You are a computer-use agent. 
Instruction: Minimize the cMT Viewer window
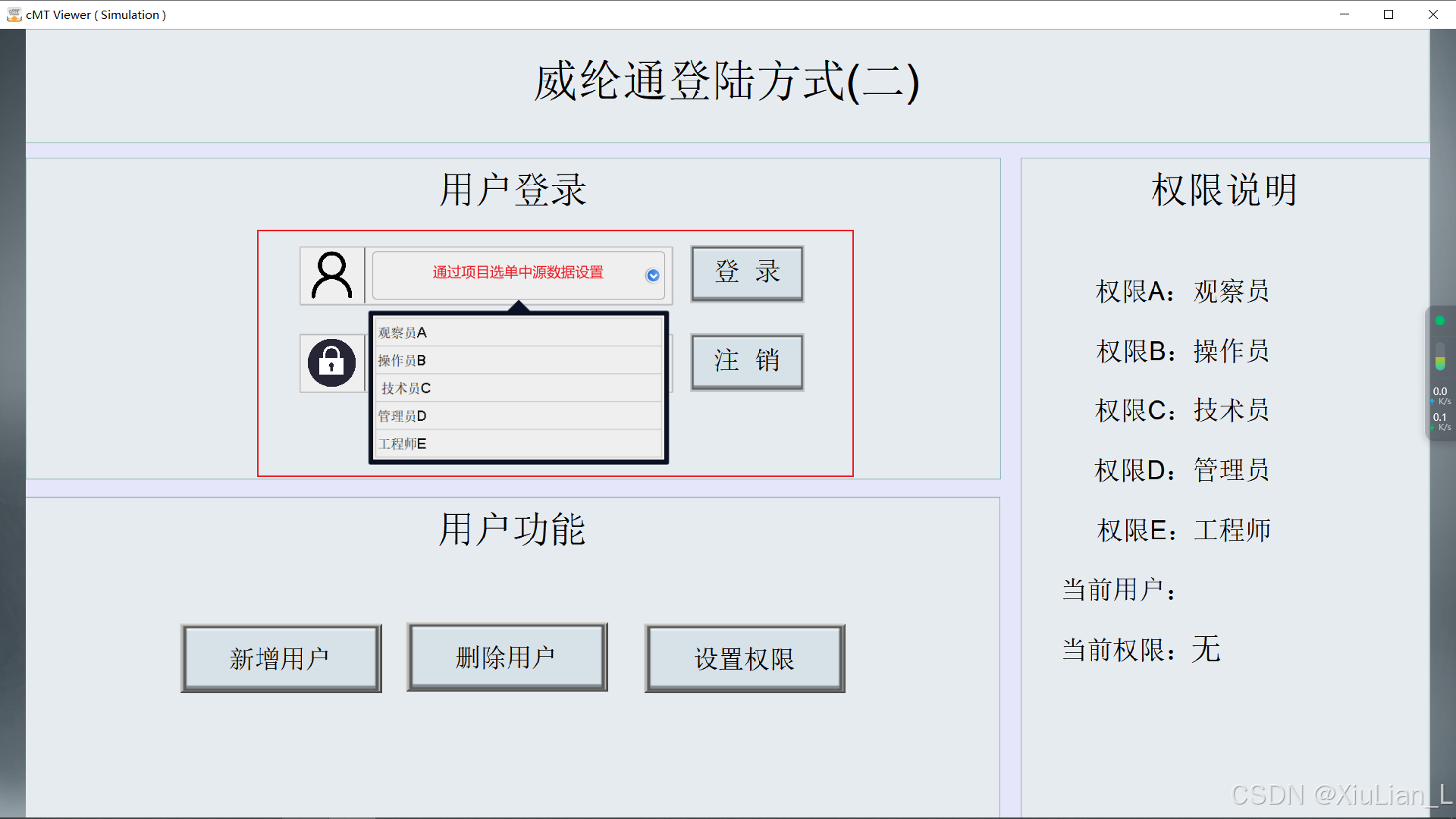click(x=1345, y=14)
